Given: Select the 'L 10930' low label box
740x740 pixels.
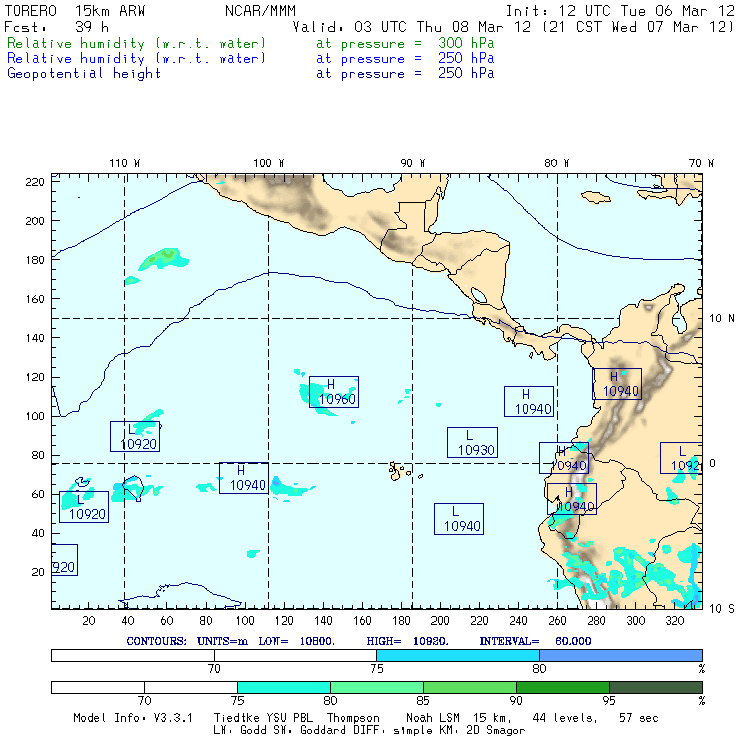Looking at the screenshot, I should (x=472, y=443).
